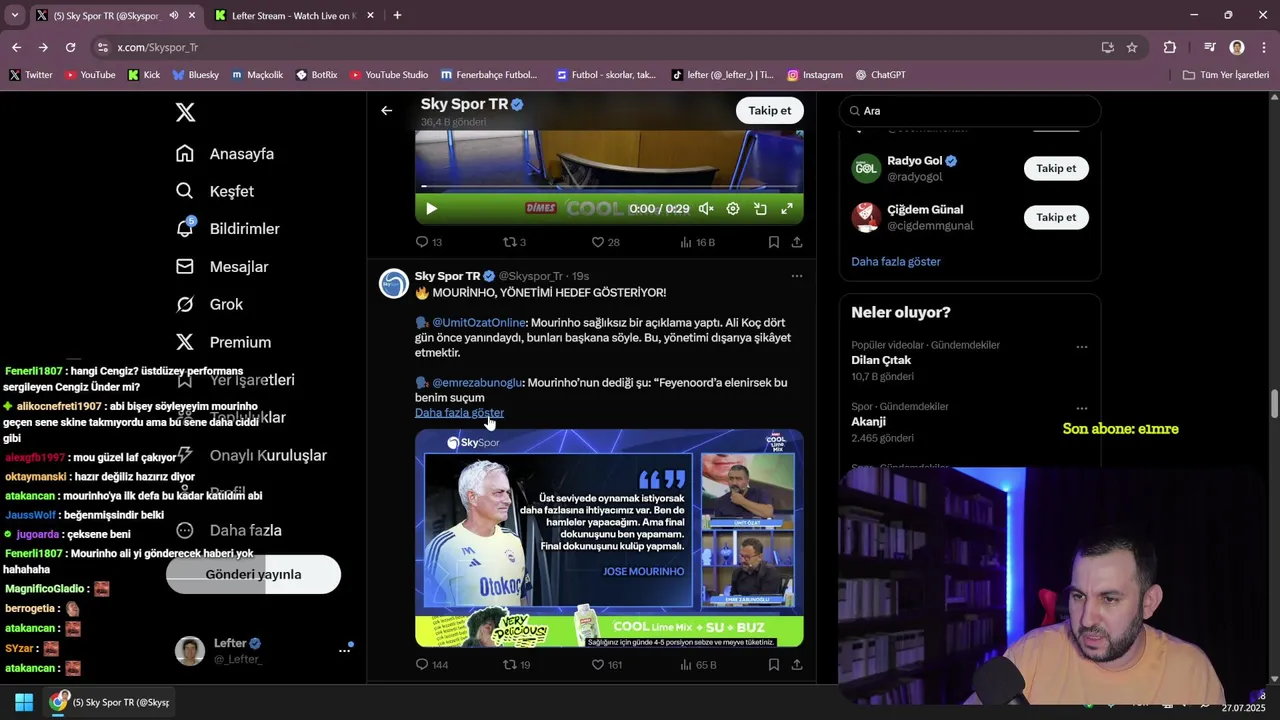Screen dimensions: 1280x720
Task: Expand the video to fullscreen
Action: pos(787,208)
